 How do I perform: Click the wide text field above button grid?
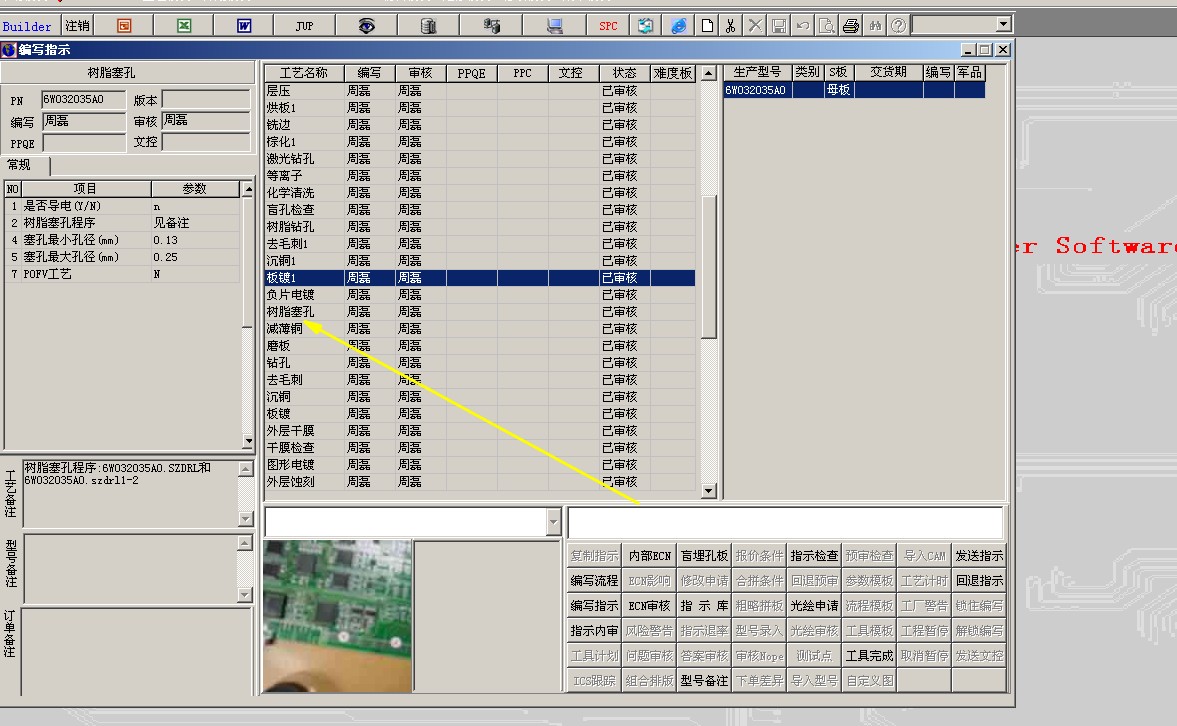(785, 522)
